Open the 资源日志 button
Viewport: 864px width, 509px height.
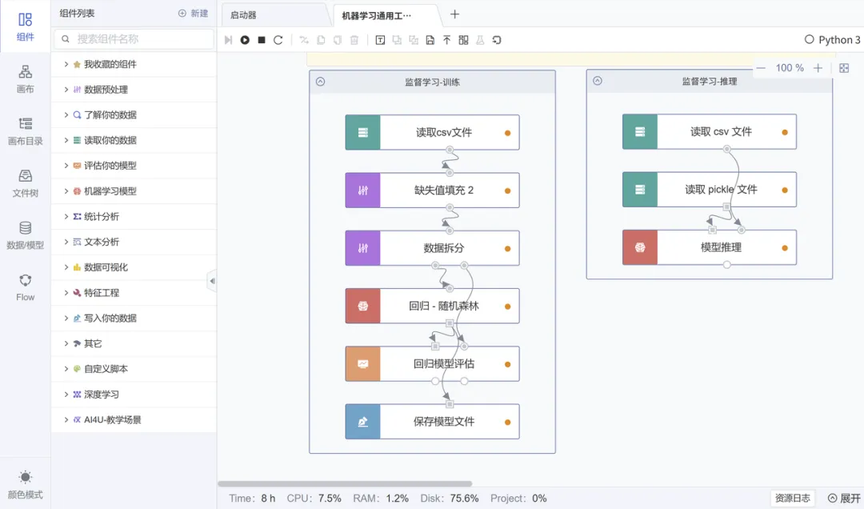click(792, 498)
